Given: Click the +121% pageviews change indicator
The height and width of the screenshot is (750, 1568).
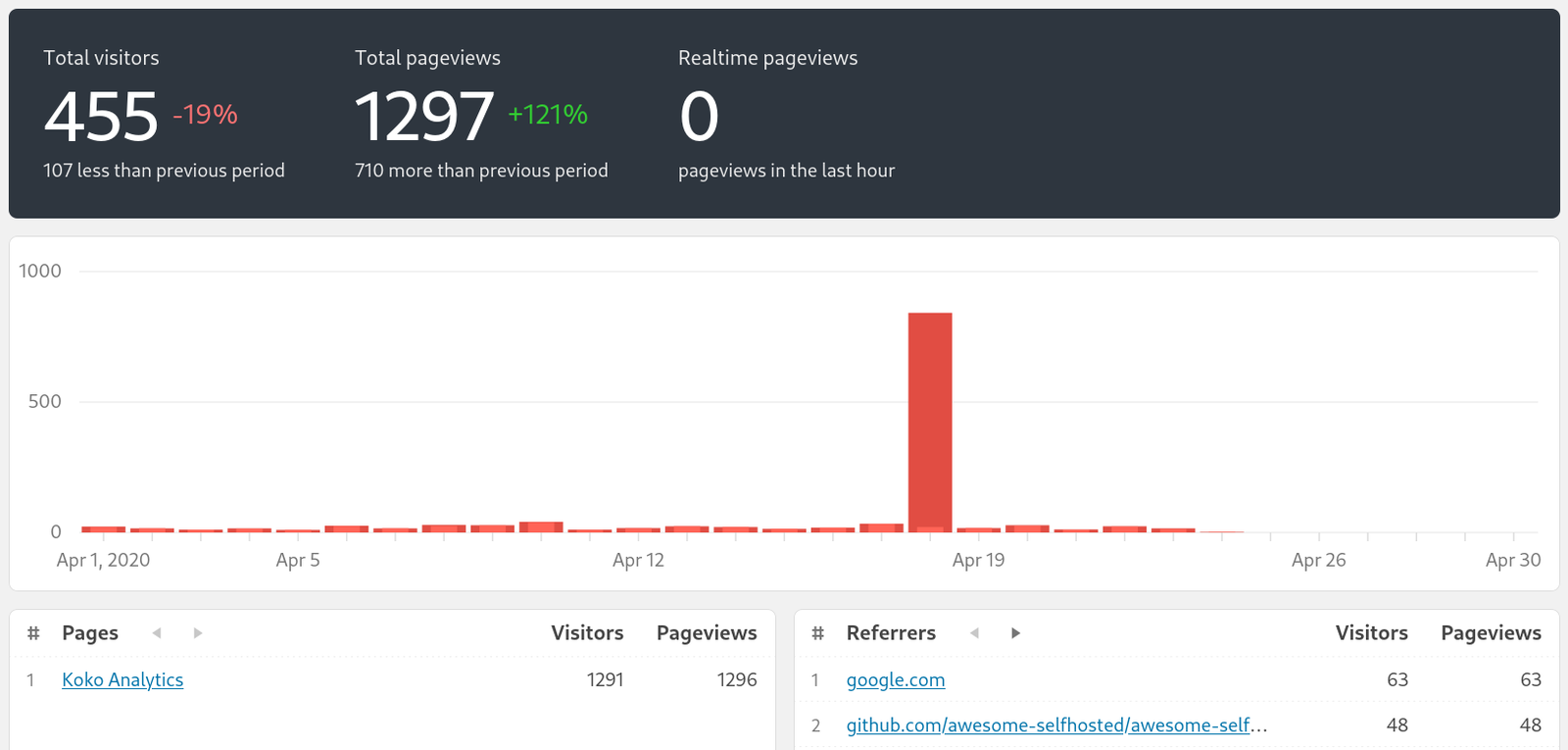Looking at the screenshot, I should (x=547, y=115).
